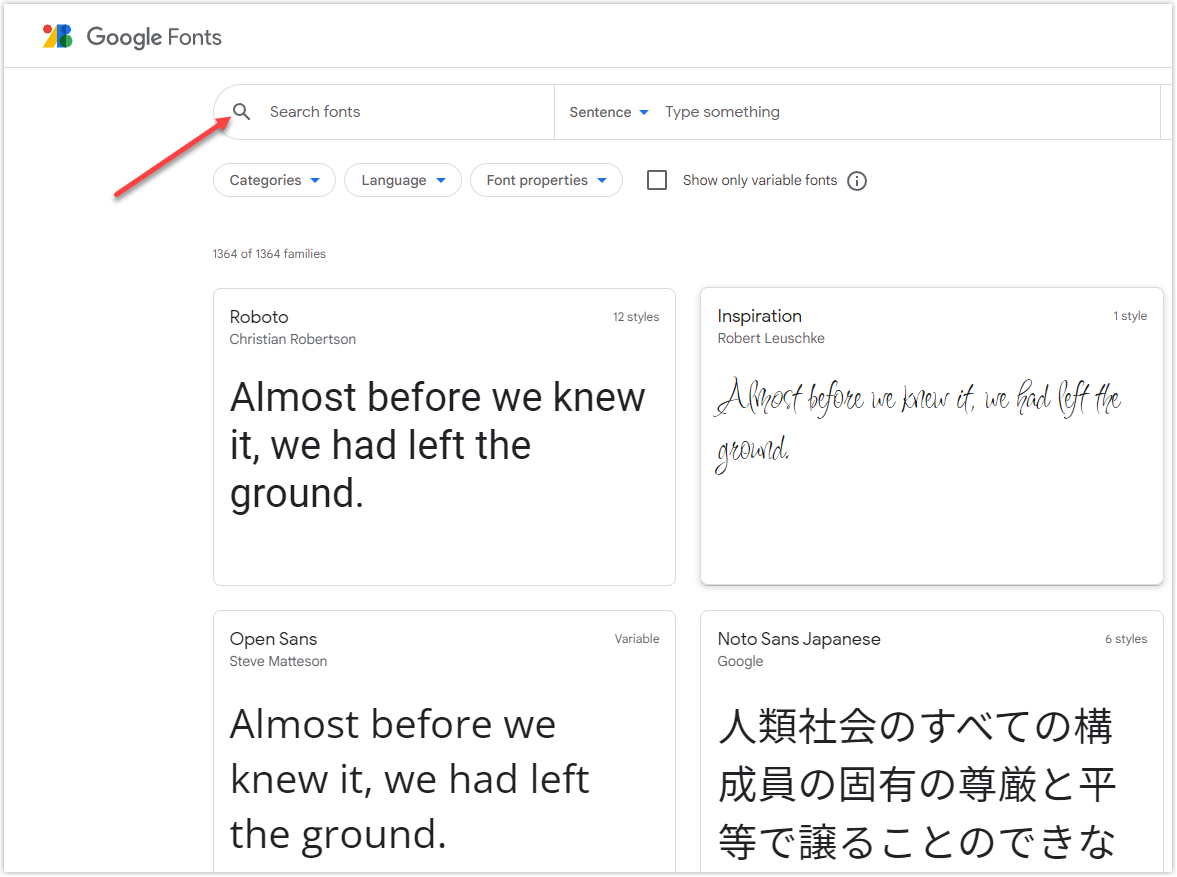Expand the Sentence preview type dropdown

click(x=609, y=112)
